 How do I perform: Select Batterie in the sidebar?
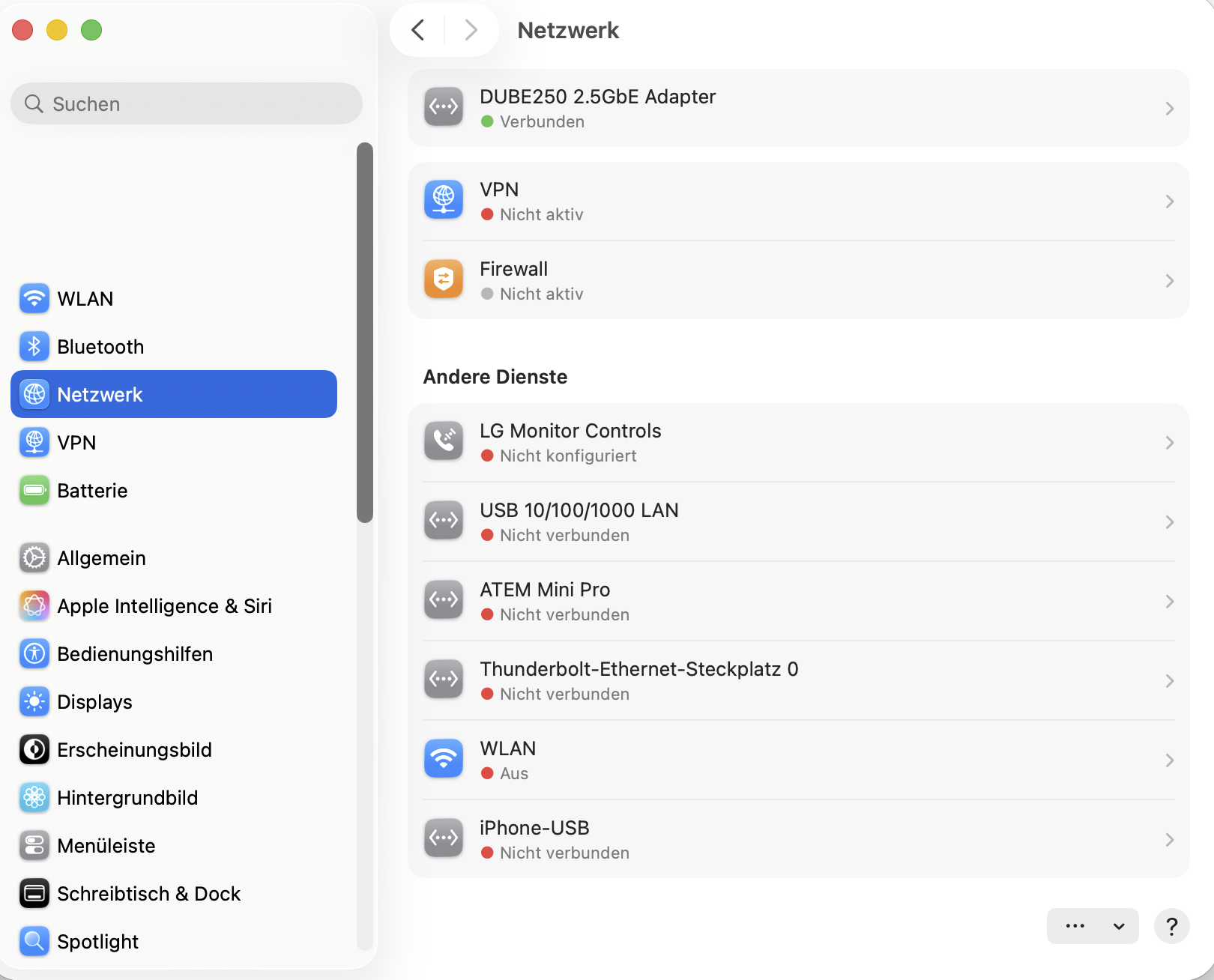92,491
